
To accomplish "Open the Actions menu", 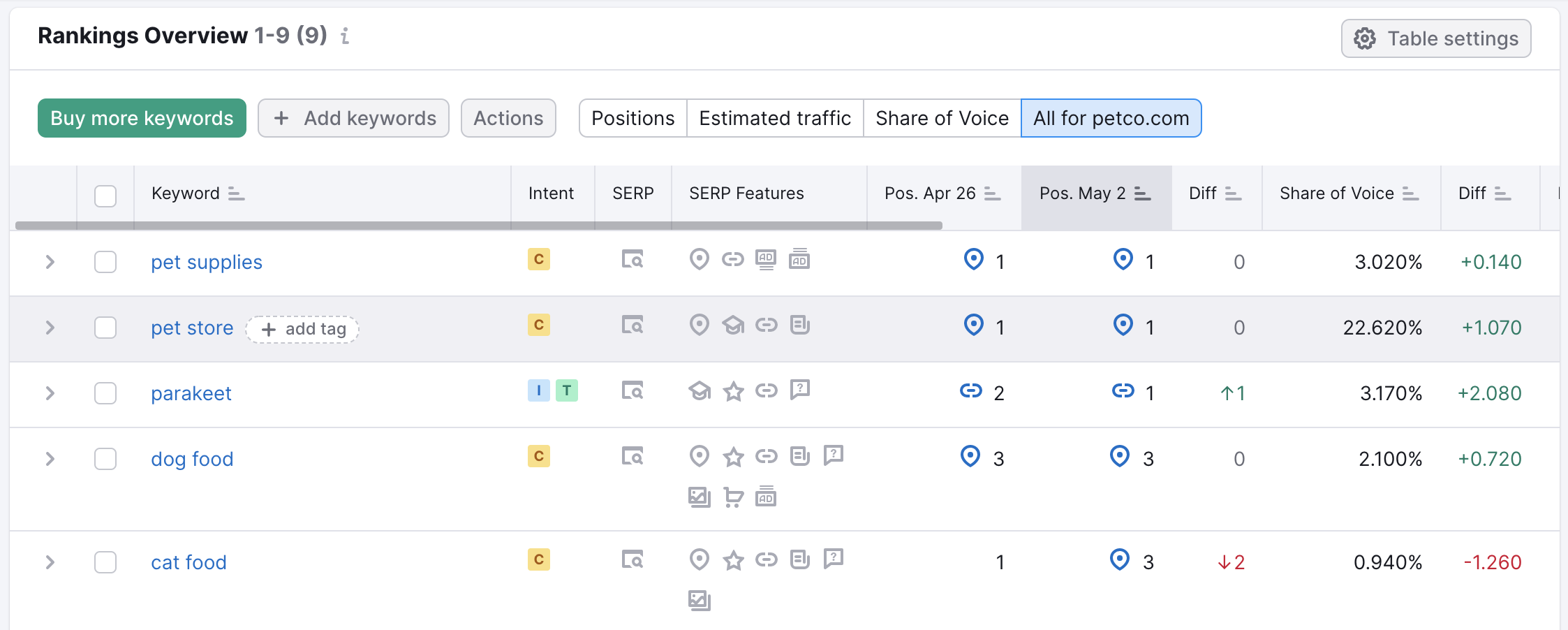I will [508, 118].
